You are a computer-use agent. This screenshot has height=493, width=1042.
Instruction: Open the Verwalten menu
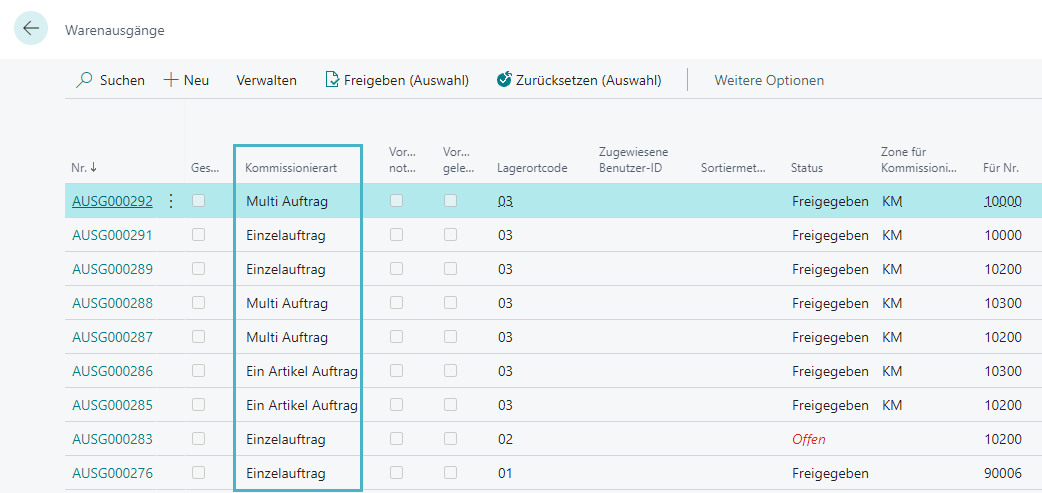coord(266,80)
